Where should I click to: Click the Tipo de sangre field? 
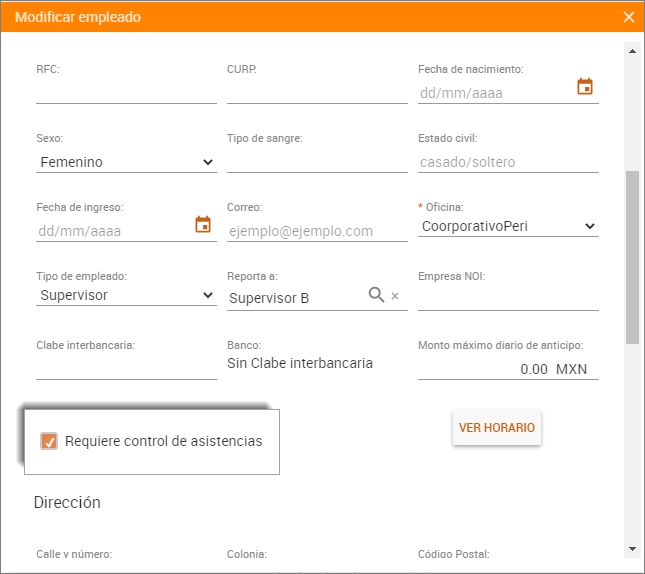(317, 162)
